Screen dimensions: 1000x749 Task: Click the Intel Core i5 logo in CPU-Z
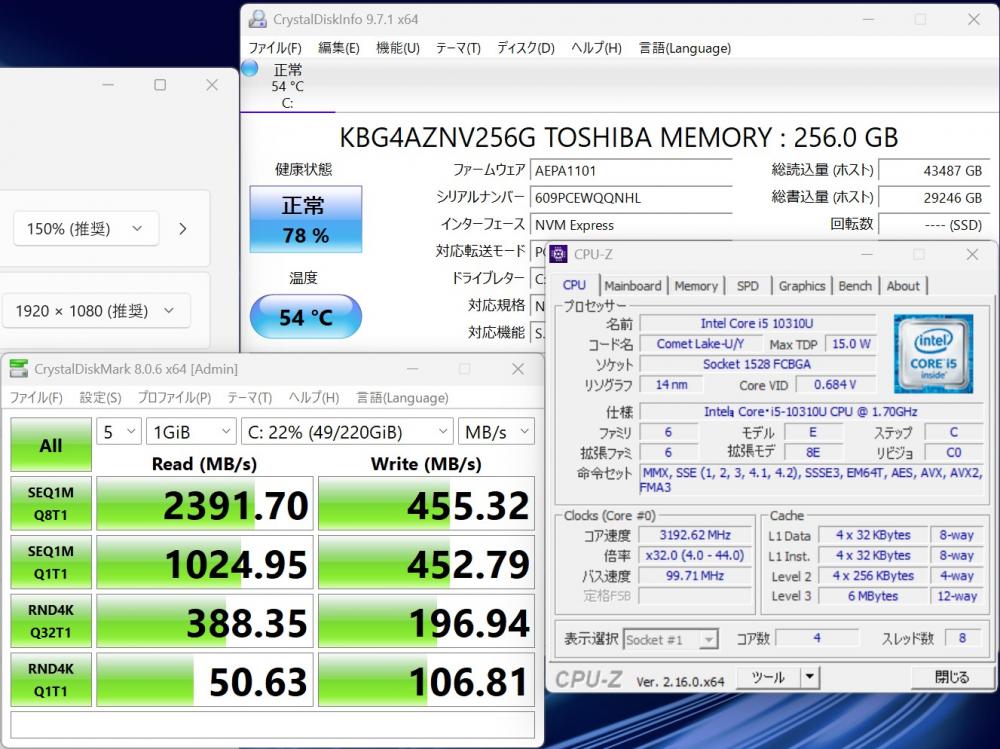click(933, 353)
